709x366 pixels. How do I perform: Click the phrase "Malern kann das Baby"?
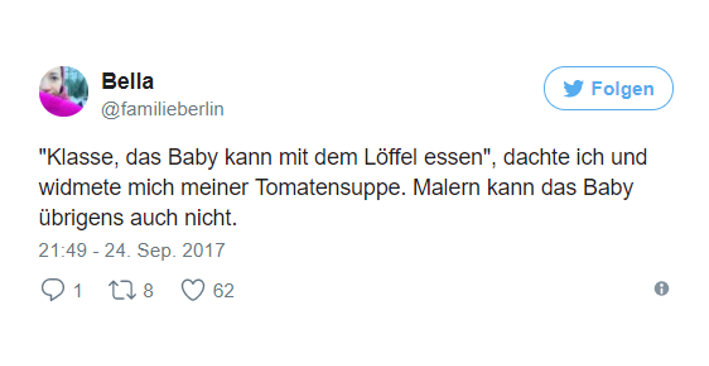pyautogui.click(x=523, y=188)
